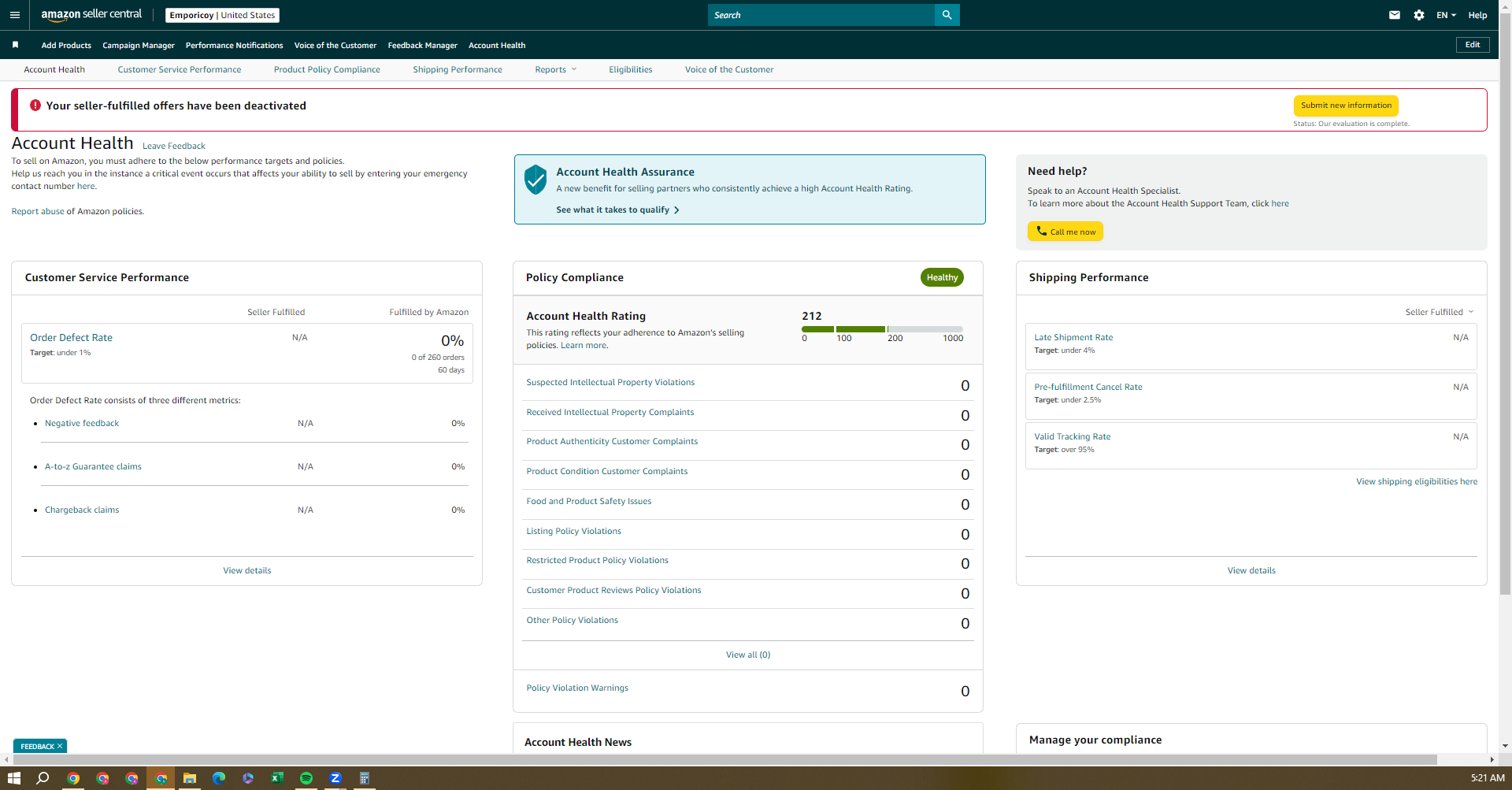Open Campaign Manager in the favorites bar
1512x790 pixels.
pyautogui.click(x=139, y=45)
